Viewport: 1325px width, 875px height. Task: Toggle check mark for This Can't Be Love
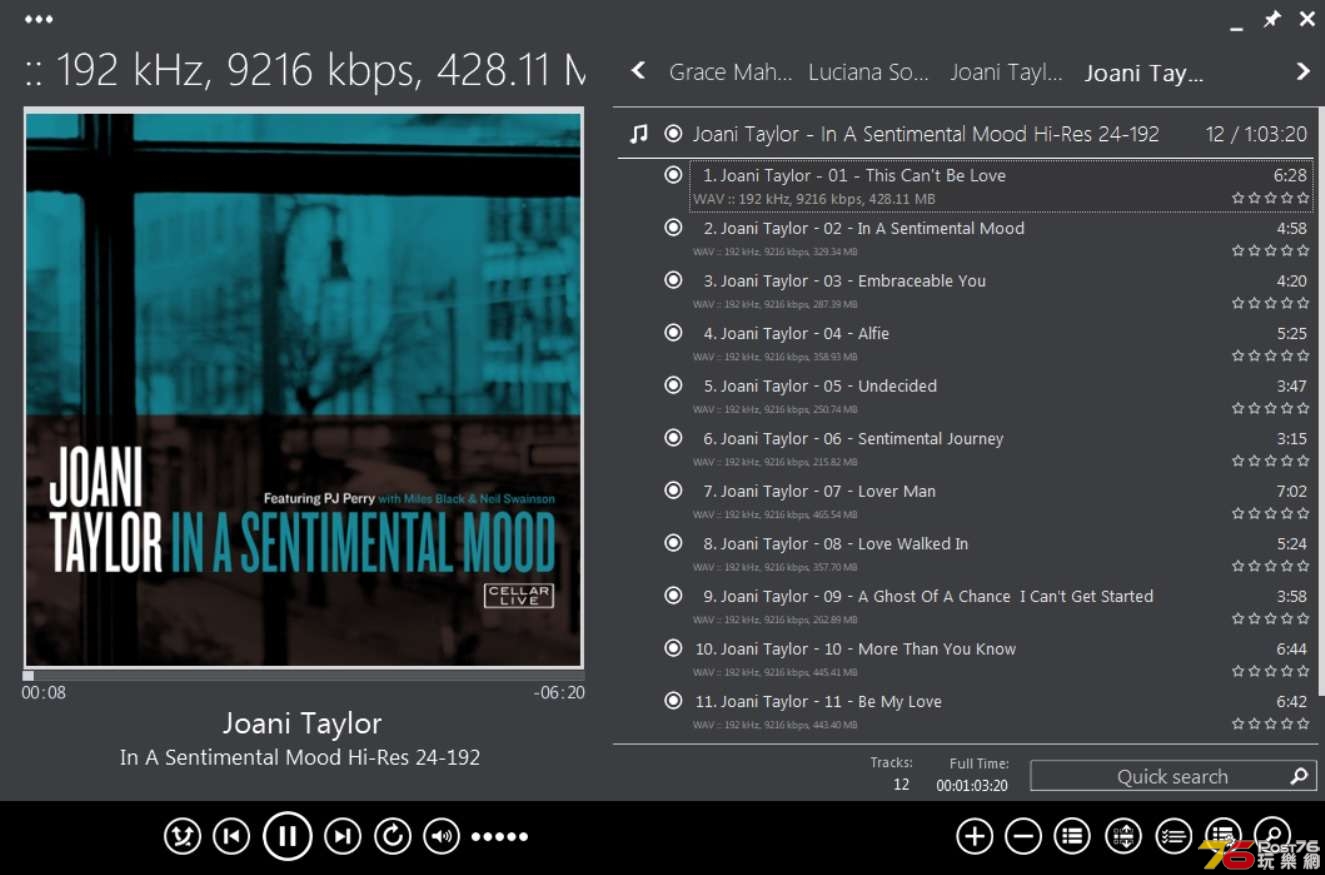674,175
